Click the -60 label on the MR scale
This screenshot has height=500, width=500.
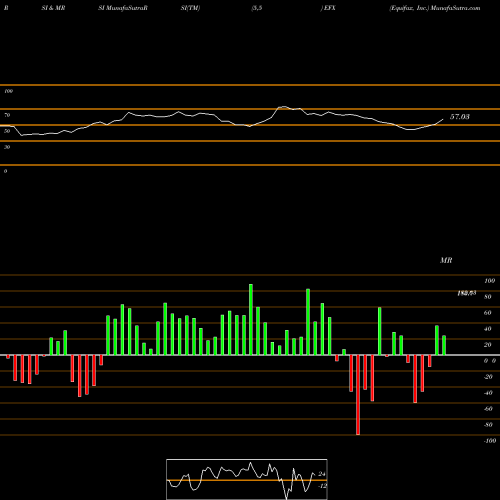click(488, 409)
